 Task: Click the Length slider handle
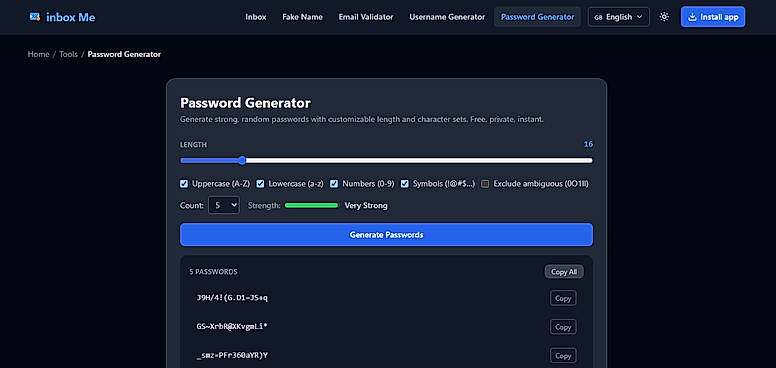pyautogui.click(x=242, y=160)
